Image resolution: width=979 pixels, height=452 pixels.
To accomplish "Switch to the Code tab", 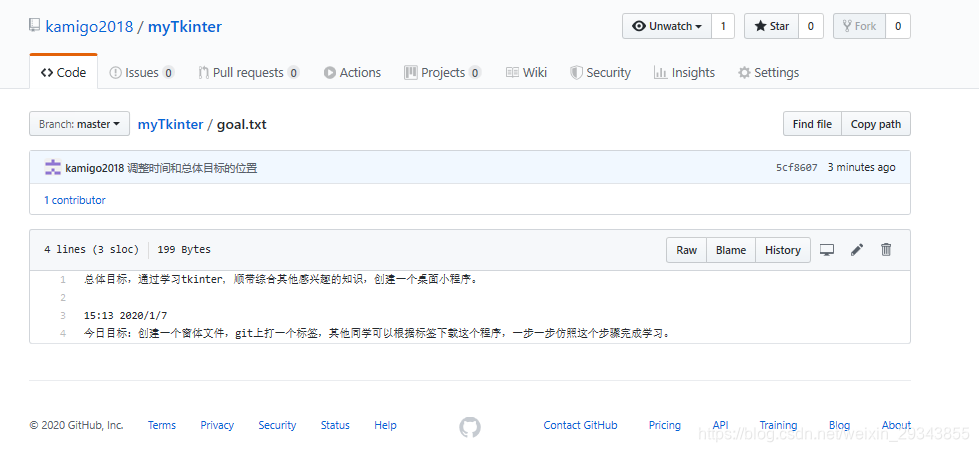I will click(x=63, y=72).
